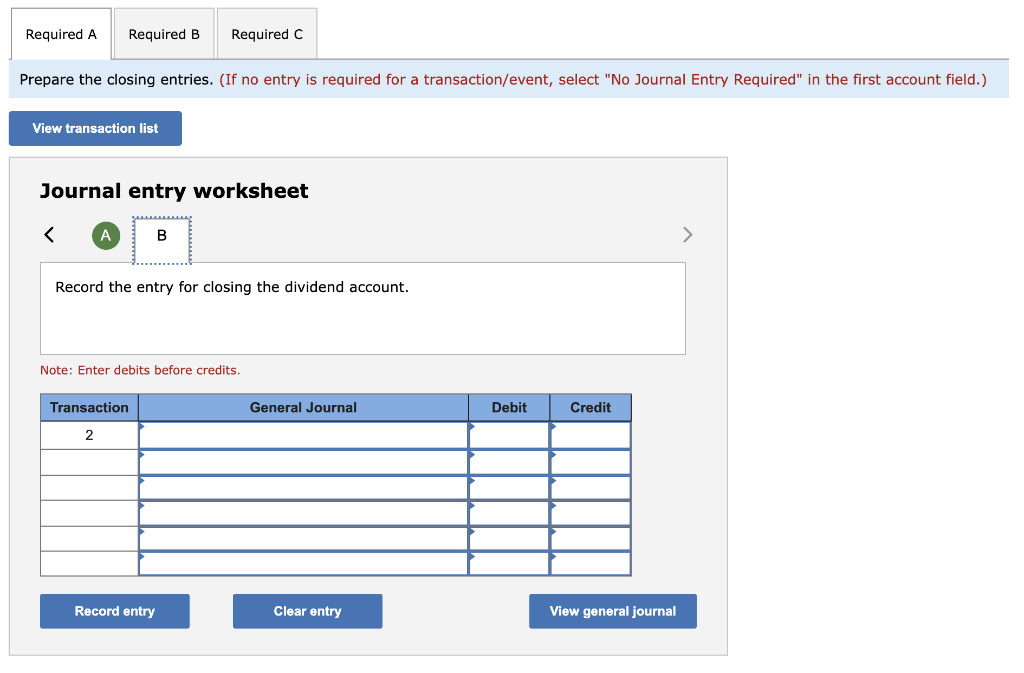Click the Journal entry worksheet heading
1024x673 pixels.
tap(174, 191)
